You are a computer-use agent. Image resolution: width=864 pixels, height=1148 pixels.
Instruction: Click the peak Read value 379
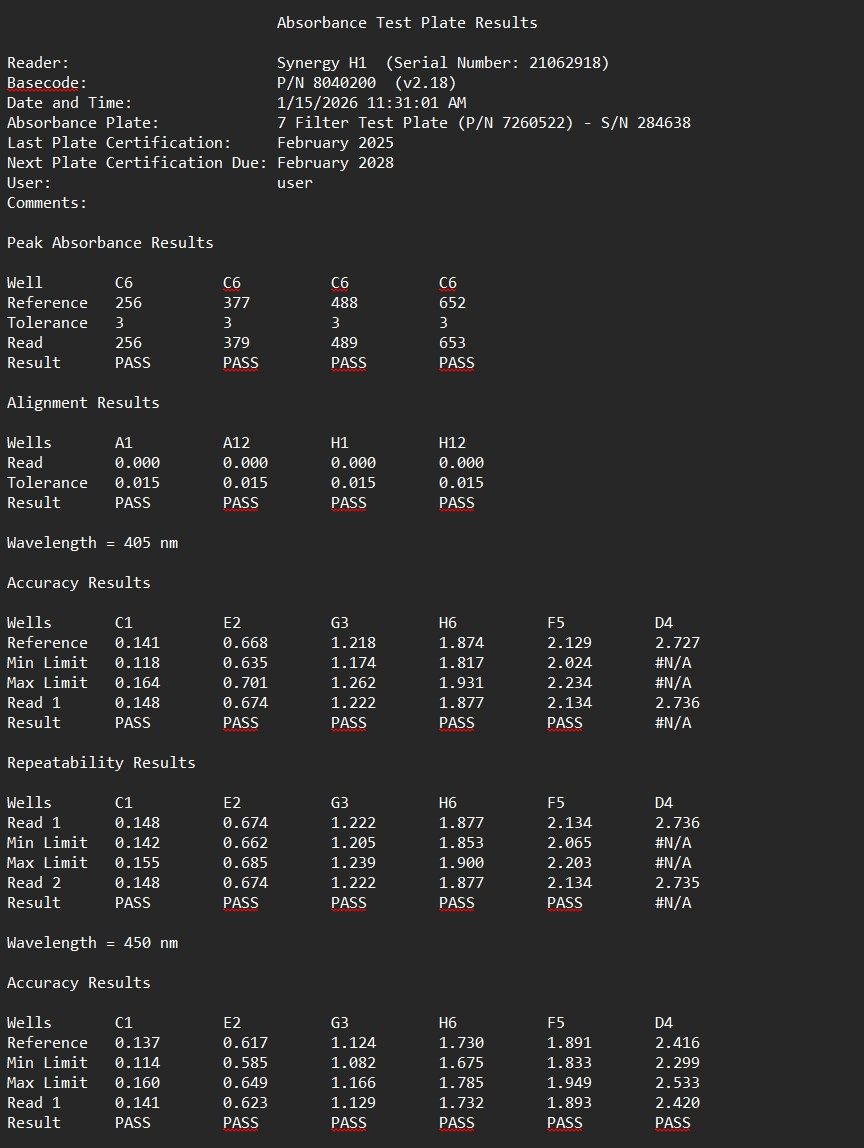point(236,343)
